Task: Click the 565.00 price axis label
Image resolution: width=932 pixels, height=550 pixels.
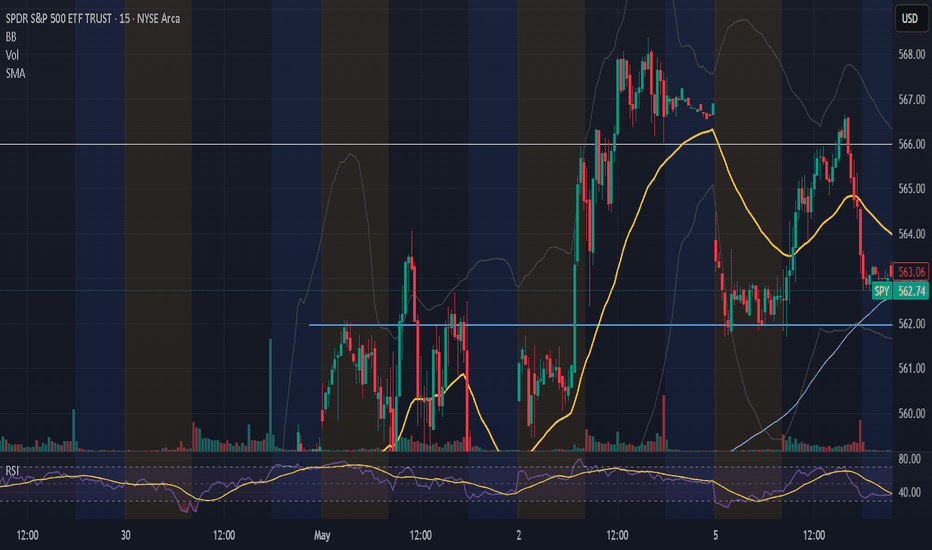Action: click(x=911, y=189)
